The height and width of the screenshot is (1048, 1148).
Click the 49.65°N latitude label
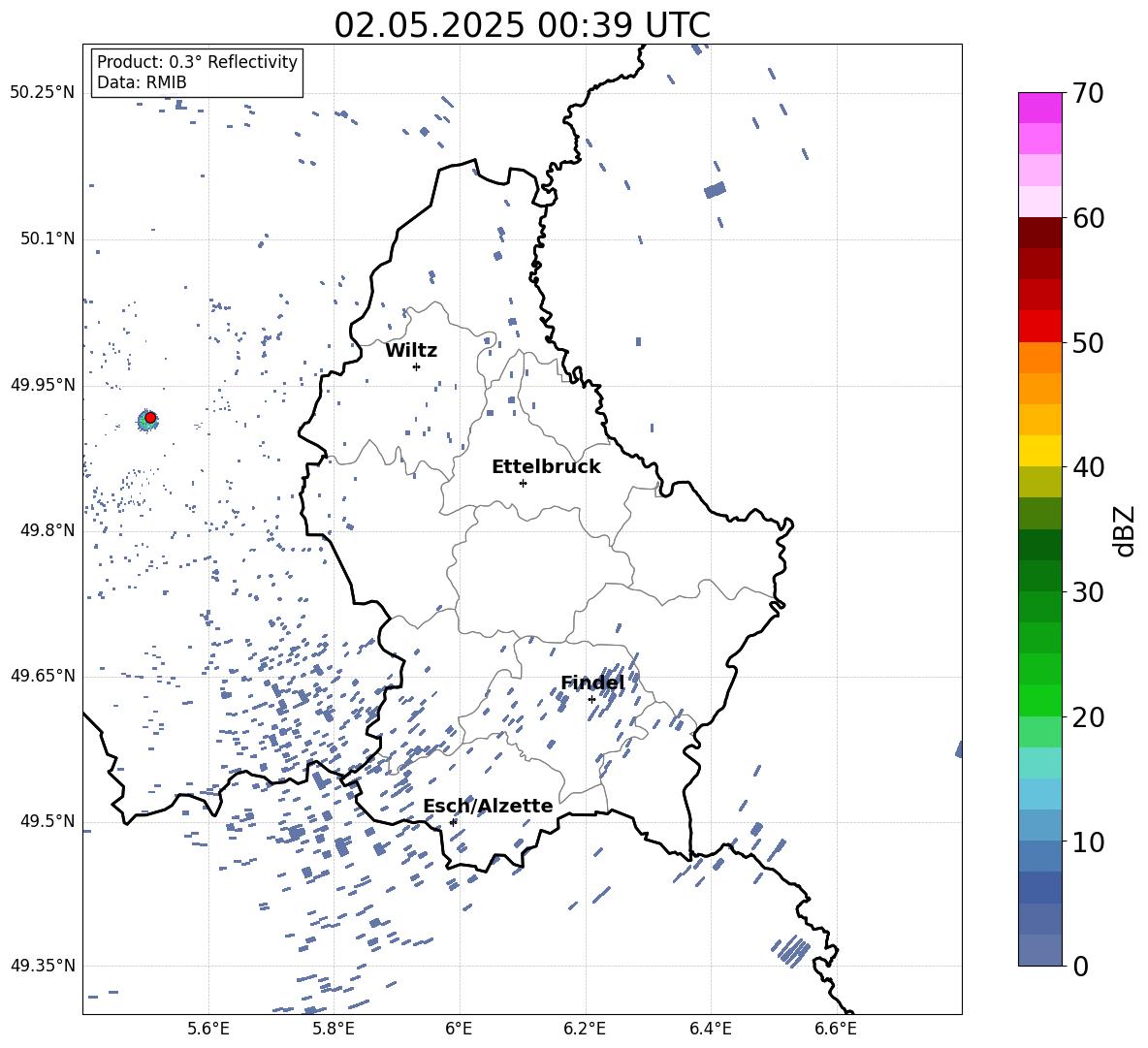43,675
